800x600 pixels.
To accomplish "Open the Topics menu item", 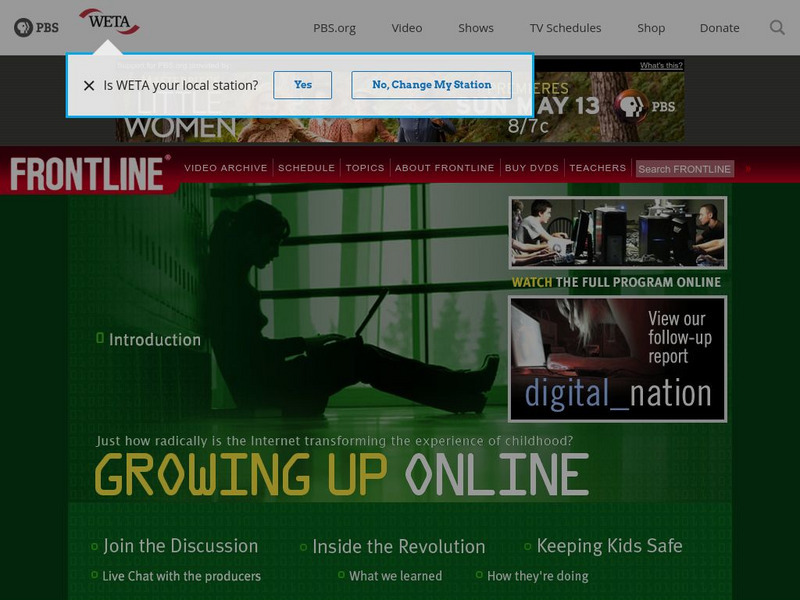I will [x=365, y=168].
